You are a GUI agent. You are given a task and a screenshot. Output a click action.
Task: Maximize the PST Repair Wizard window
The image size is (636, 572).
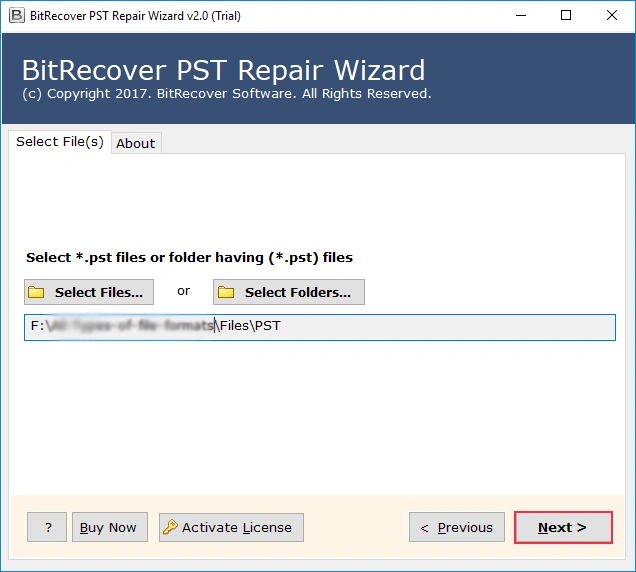tap(566, 15)
